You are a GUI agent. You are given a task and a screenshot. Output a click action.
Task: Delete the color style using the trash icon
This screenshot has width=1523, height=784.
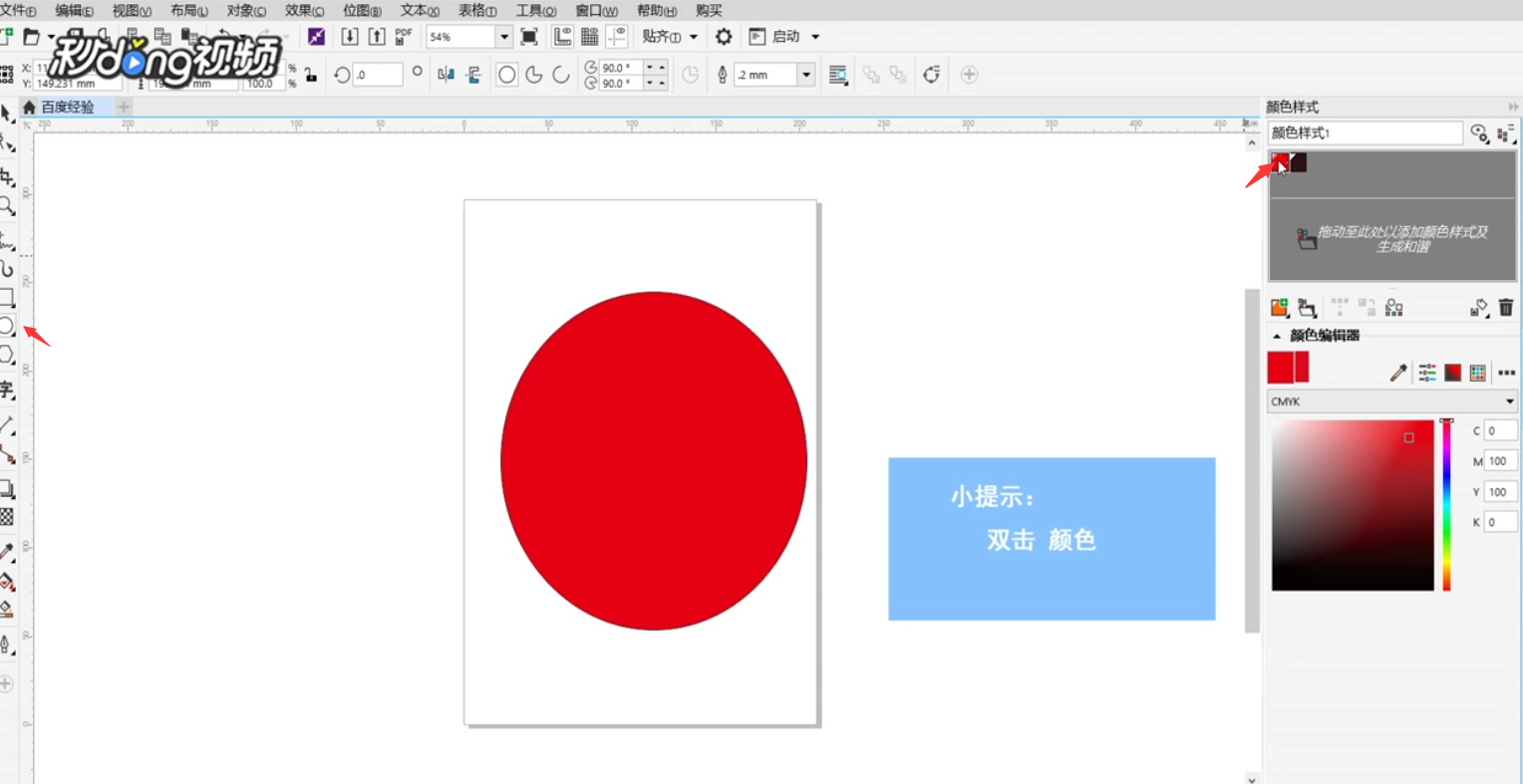coord(1505,308)
